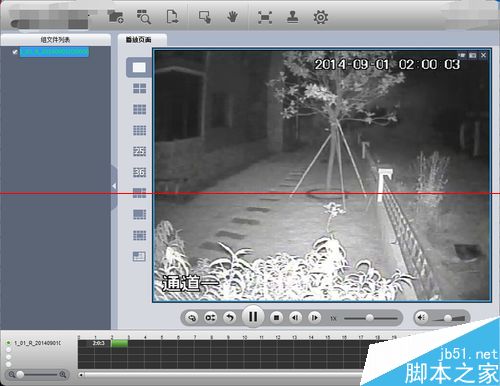This screenshot has height=386, width=500.
Task: Mute audio with speaker icon
Action: pyautogui.click(x=422, y=317)
